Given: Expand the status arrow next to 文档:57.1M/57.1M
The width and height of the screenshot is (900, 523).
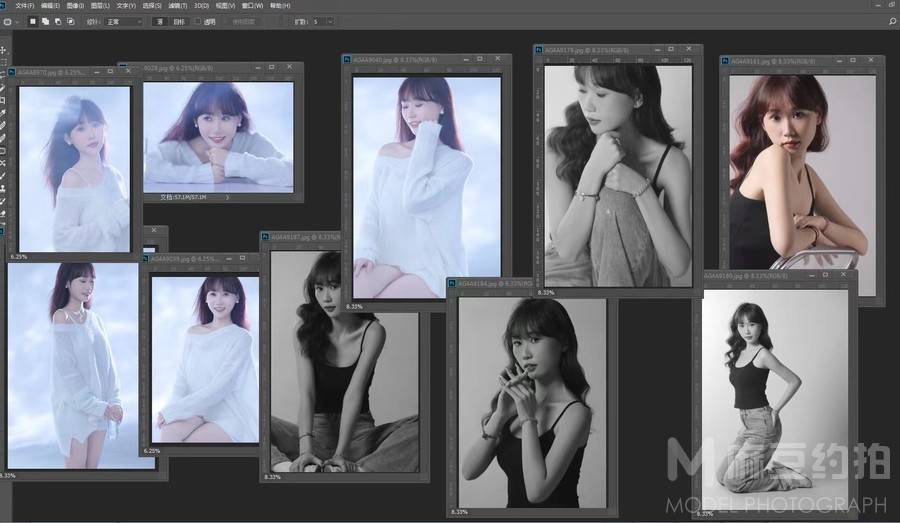Looking at the screenshot, I should pyautogui.click(x=227, y=197).
